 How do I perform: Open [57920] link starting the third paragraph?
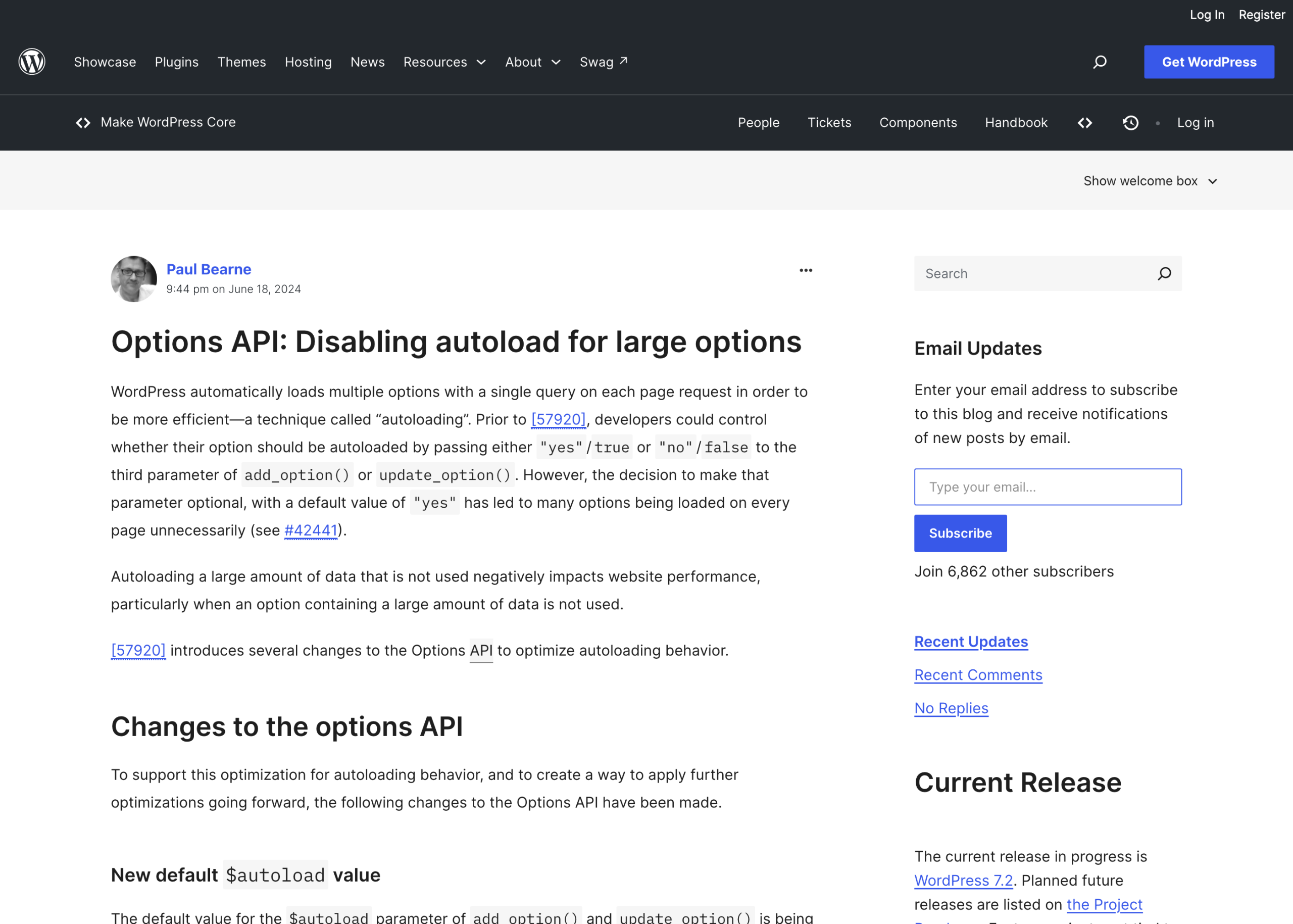pos(138,650)
